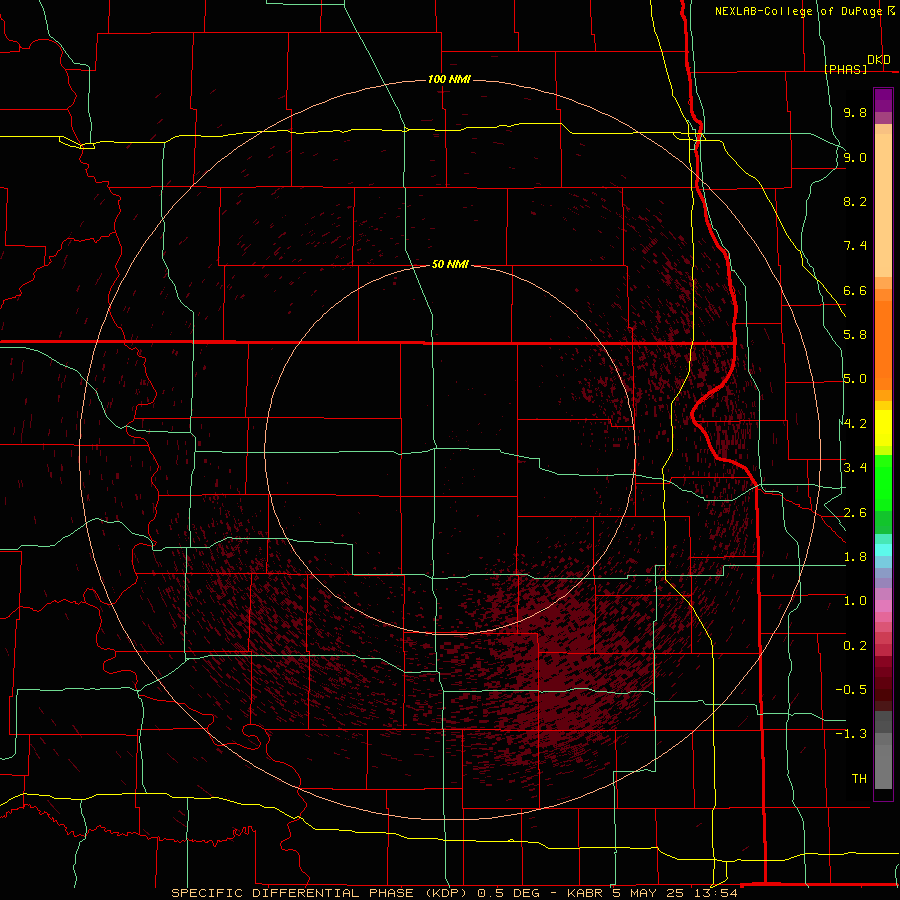
Task: Click the 3.4 scale value
Action: point(855,468)
